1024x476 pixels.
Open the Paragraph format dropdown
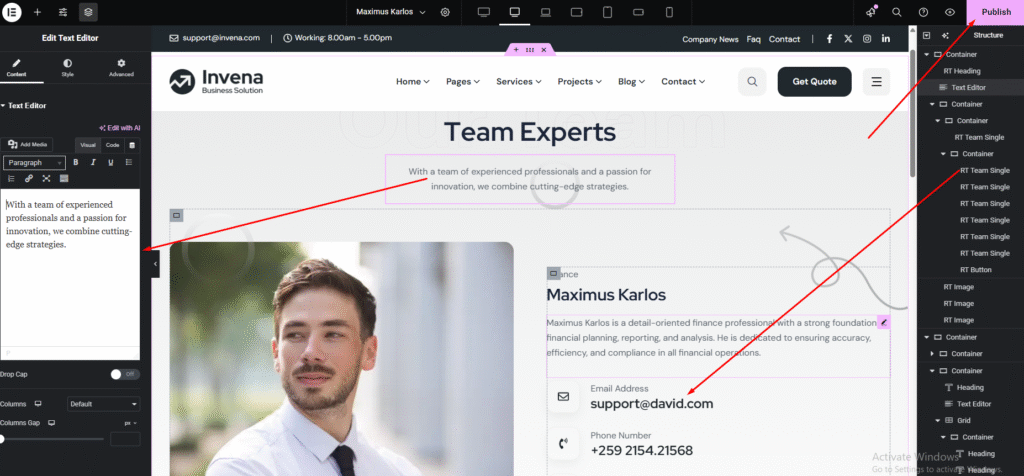34,163
